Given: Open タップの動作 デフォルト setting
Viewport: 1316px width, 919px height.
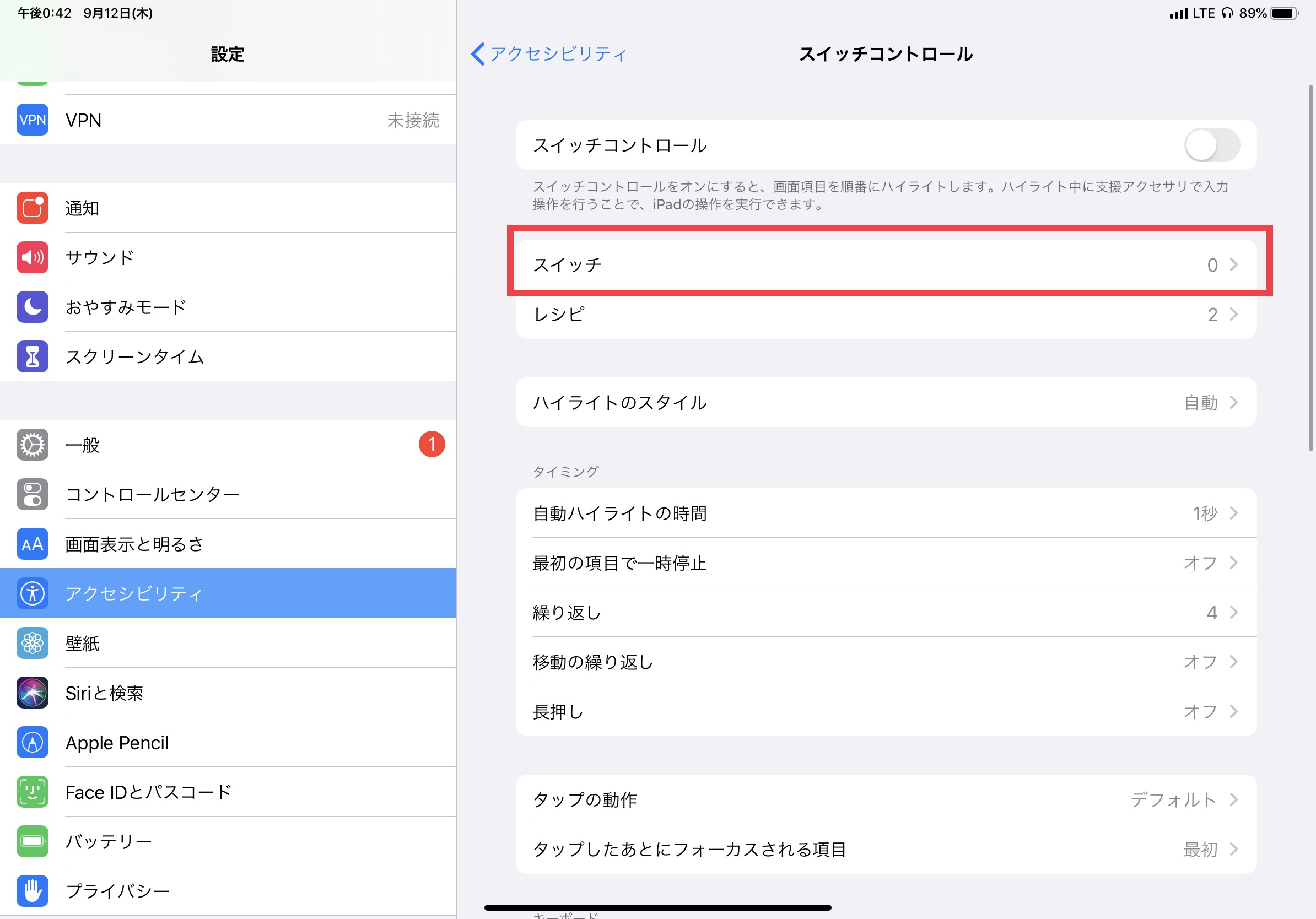Looking at the screenshot, I should coord(886,799).
